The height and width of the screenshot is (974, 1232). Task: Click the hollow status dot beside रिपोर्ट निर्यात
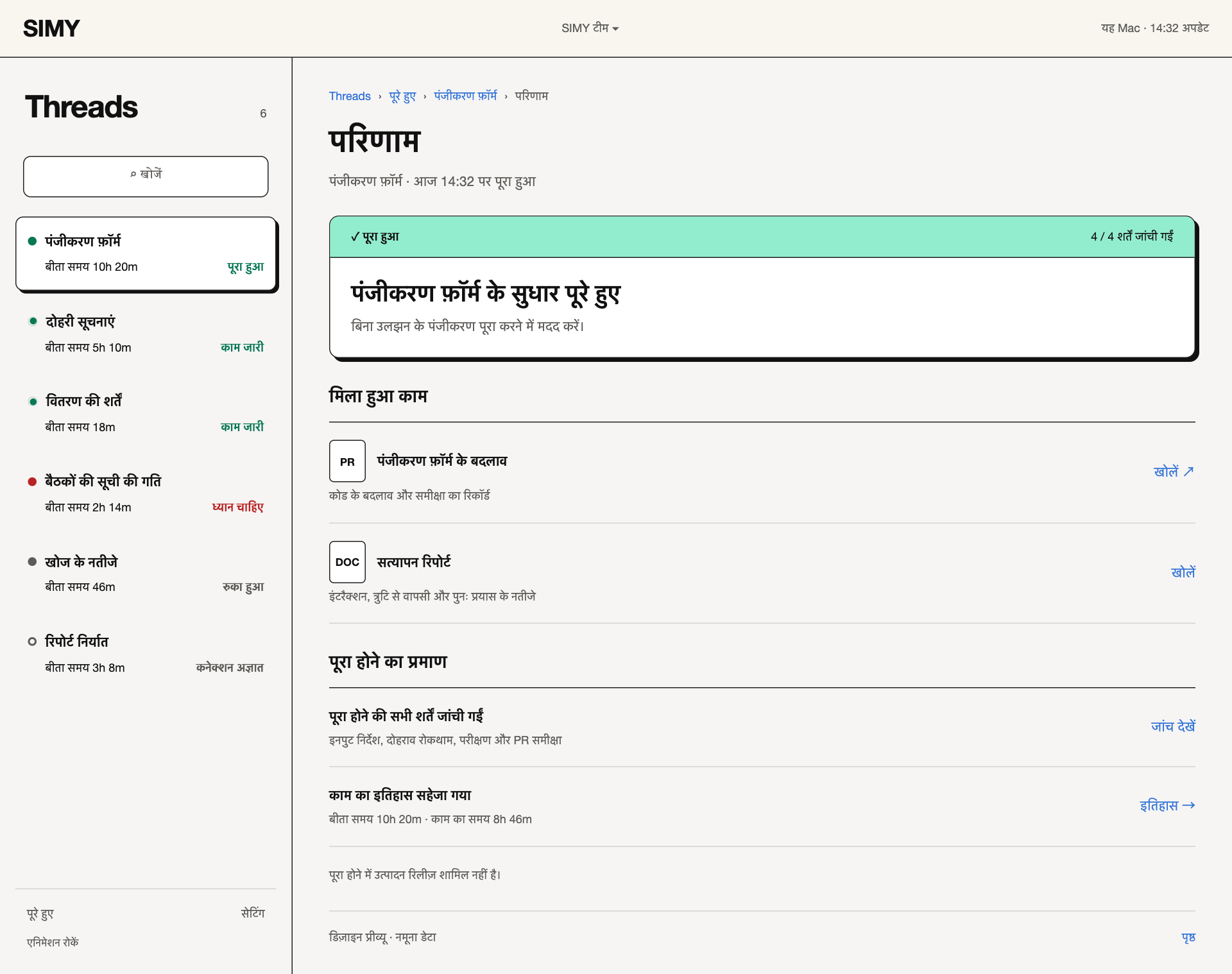tap(32, 641)
